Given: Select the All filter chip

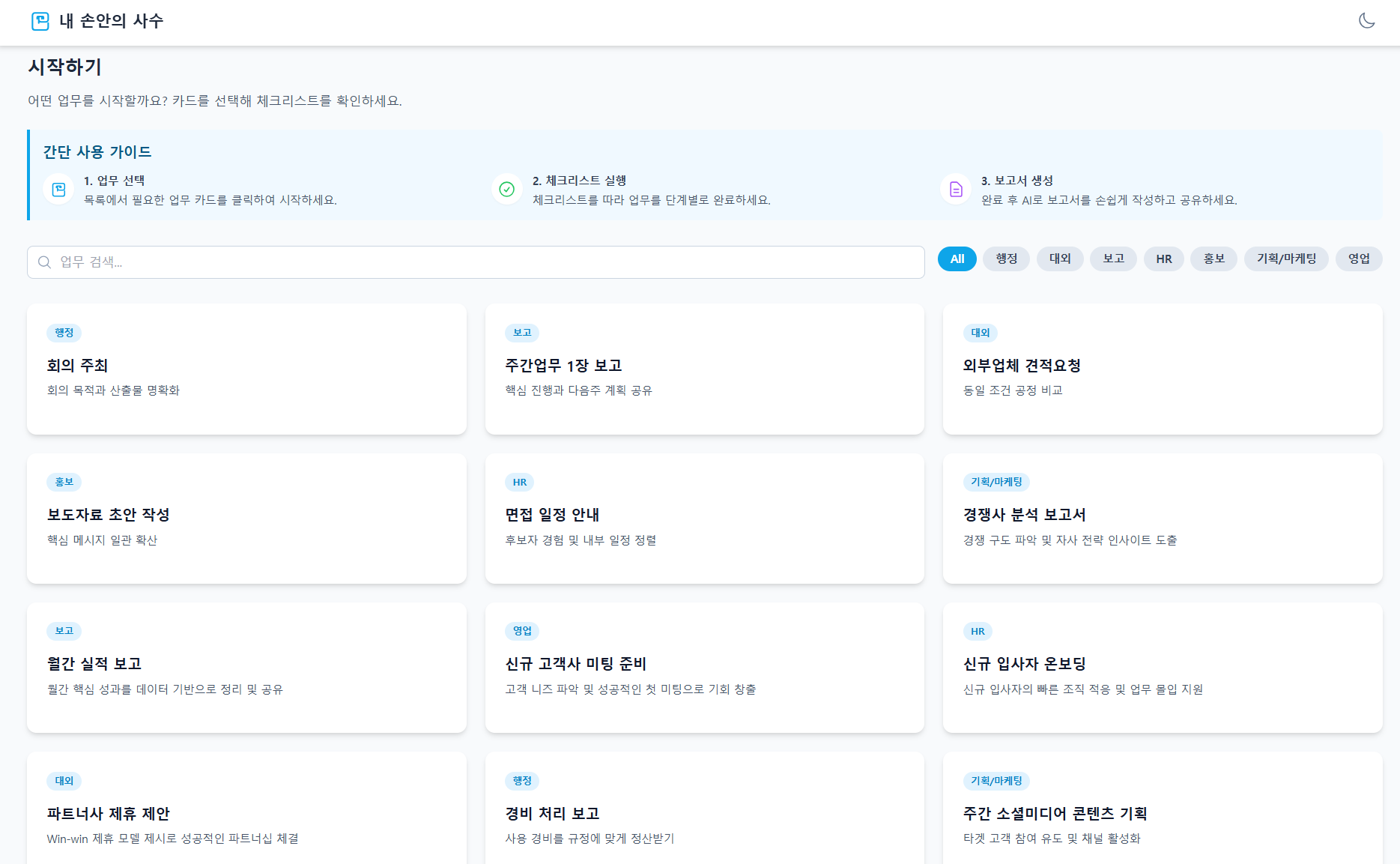Looking at the screenshot, I should pyautogui.click(x=957, y=259).
